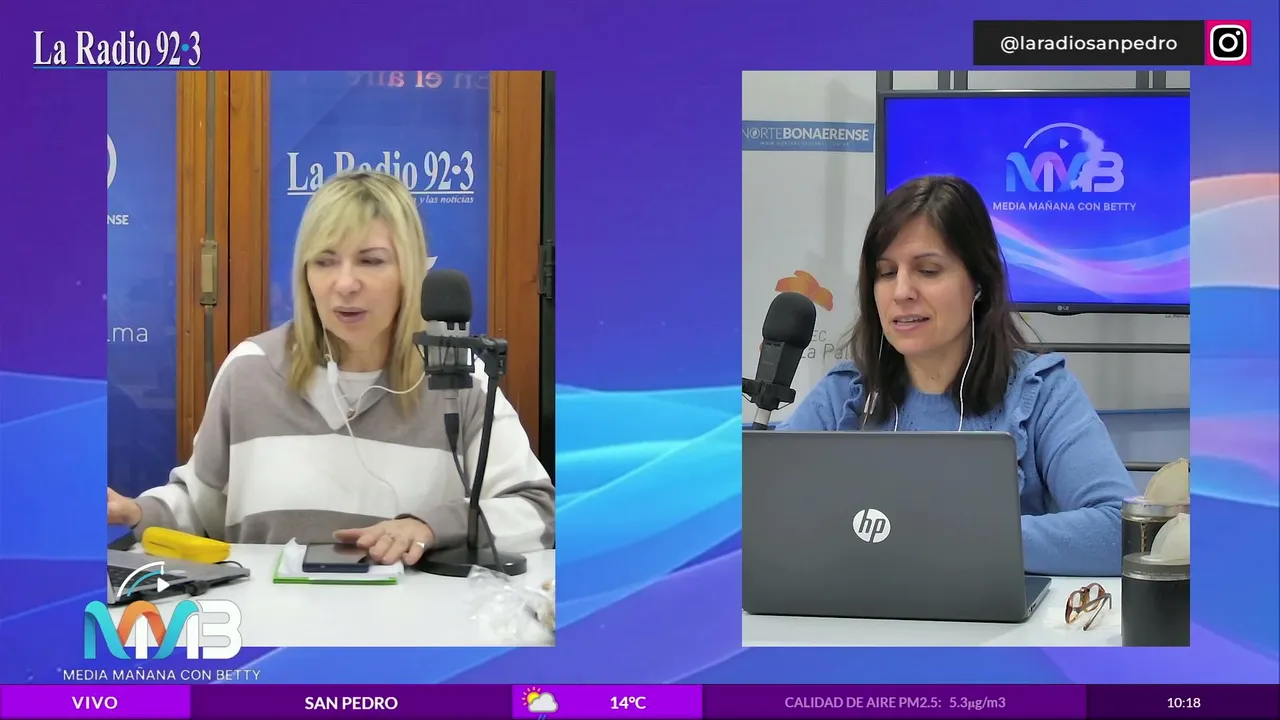Click the La Radio 92.3 logo in the top corner
Image resolution: width=1280 pixels, height=720 pixels.
(117, 49)
